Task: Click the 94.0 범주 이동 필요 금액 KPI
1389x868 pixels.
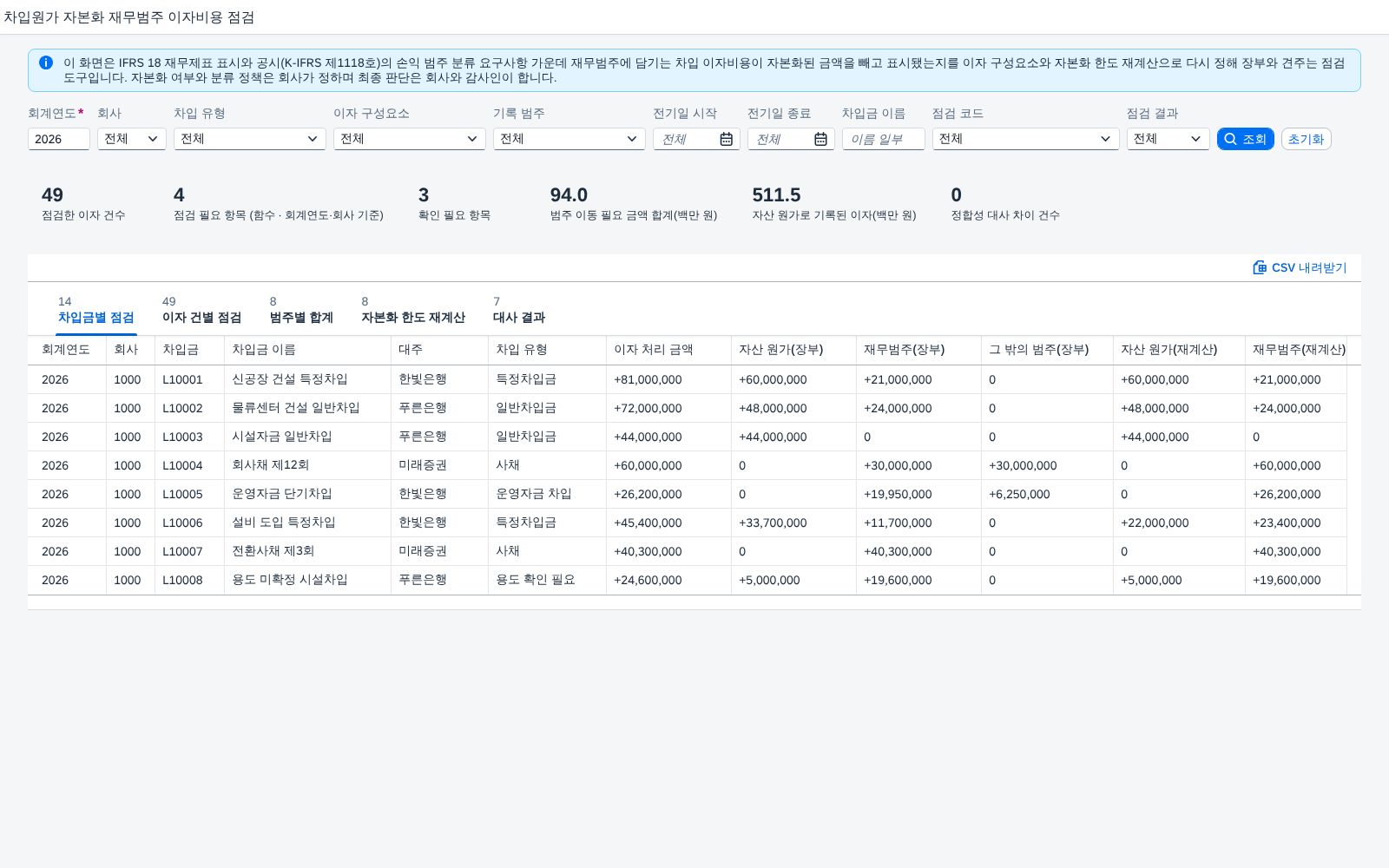Action: pyautogui.click(x=569, y=194)
